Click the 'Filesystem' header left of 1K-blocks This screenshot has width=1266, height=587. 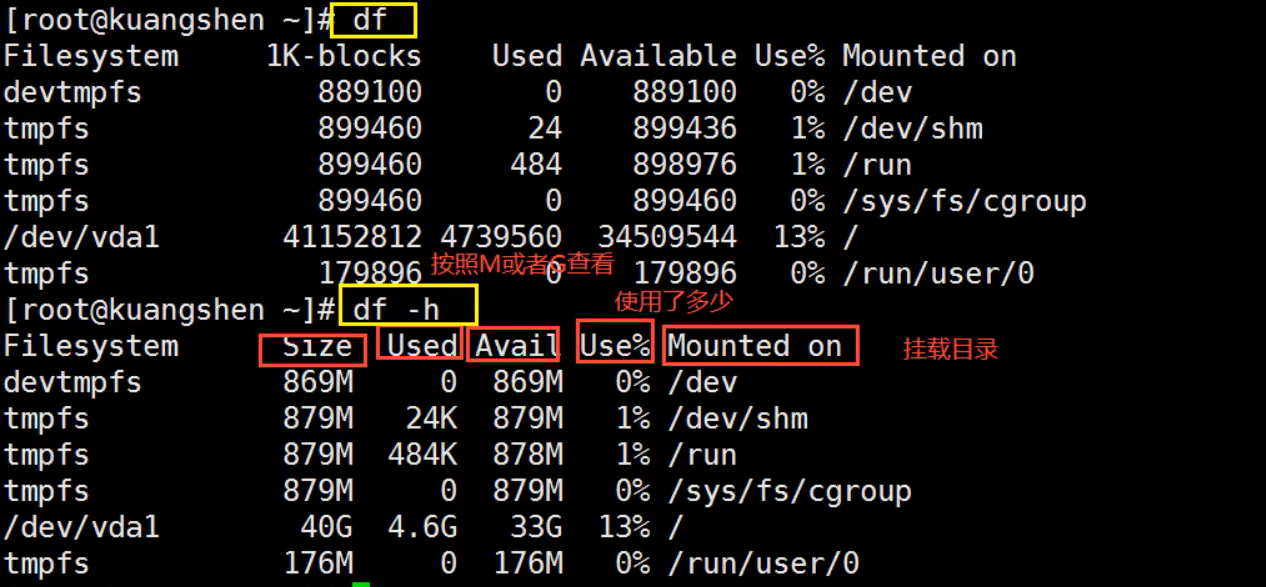(91, 56)
